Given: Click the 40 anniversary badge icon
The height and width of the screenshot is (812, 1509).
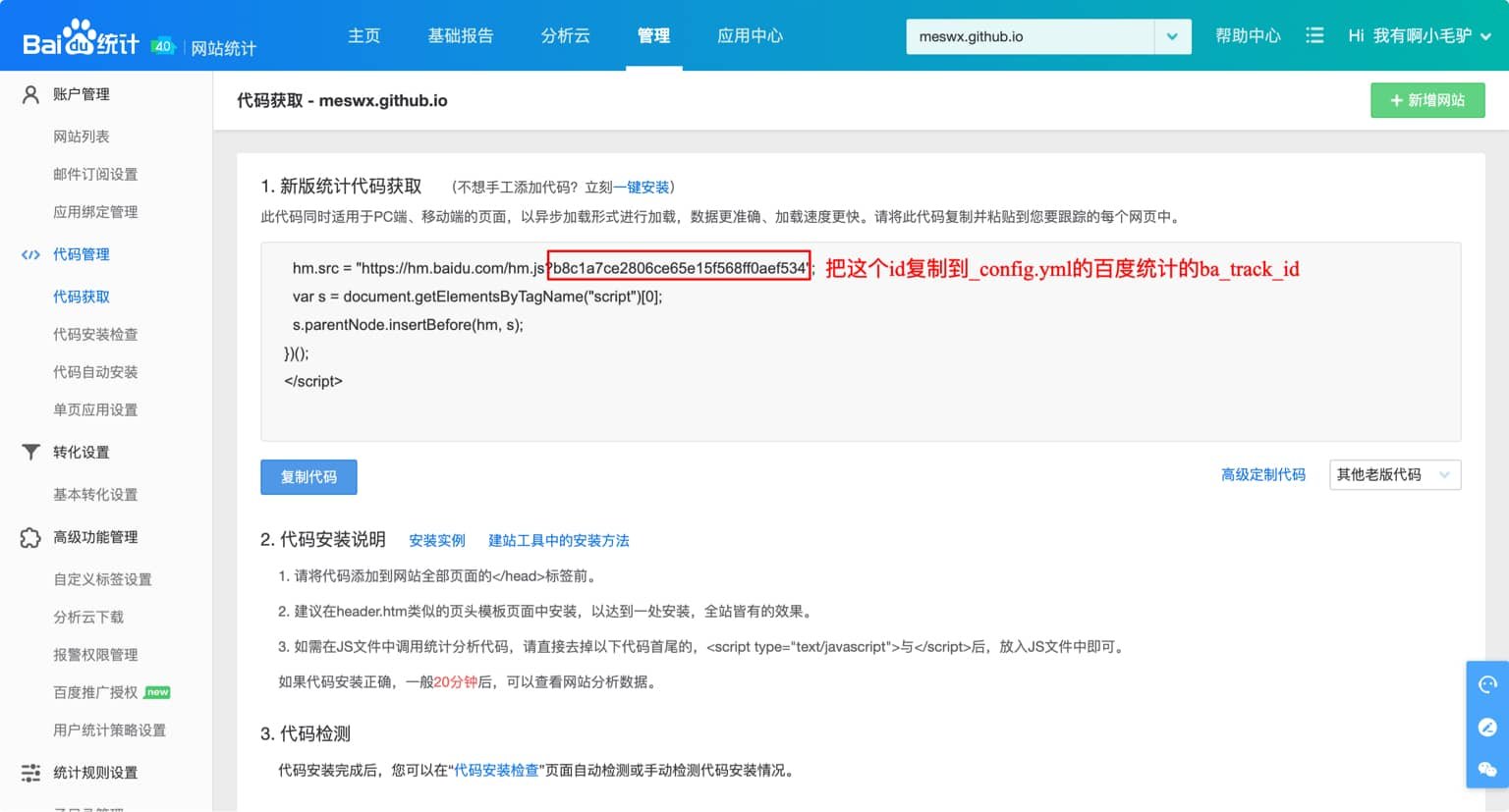Looking at the screenshot, I should pyautogui.click(x=163, y=46).
